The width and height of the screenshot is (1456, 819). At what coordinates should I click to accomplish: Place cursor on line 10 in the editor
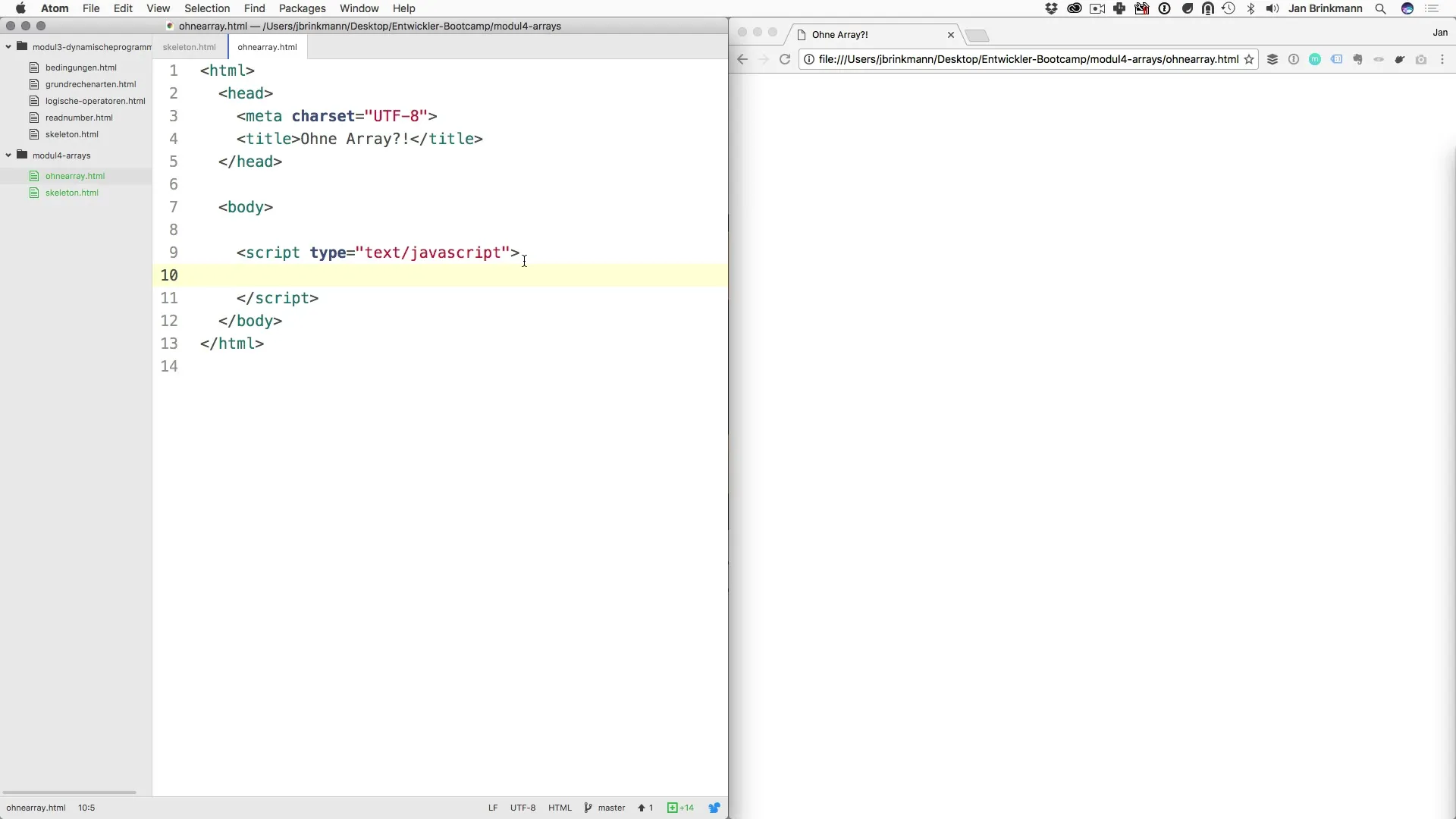pos(440,275)
